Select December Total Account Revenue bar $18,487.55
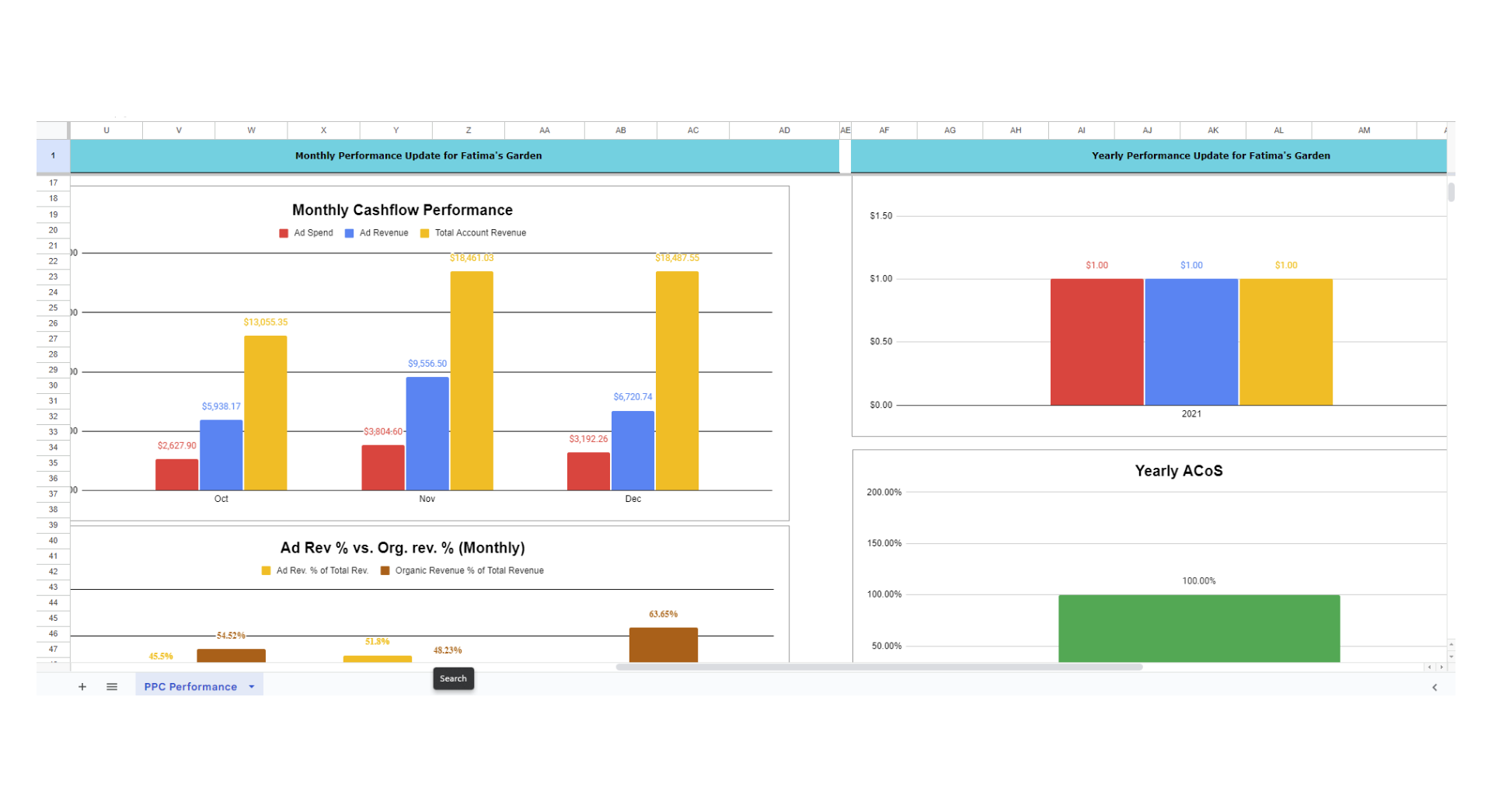The width and height of the screenshot is (1492, 812). click(x=677, y=381)
